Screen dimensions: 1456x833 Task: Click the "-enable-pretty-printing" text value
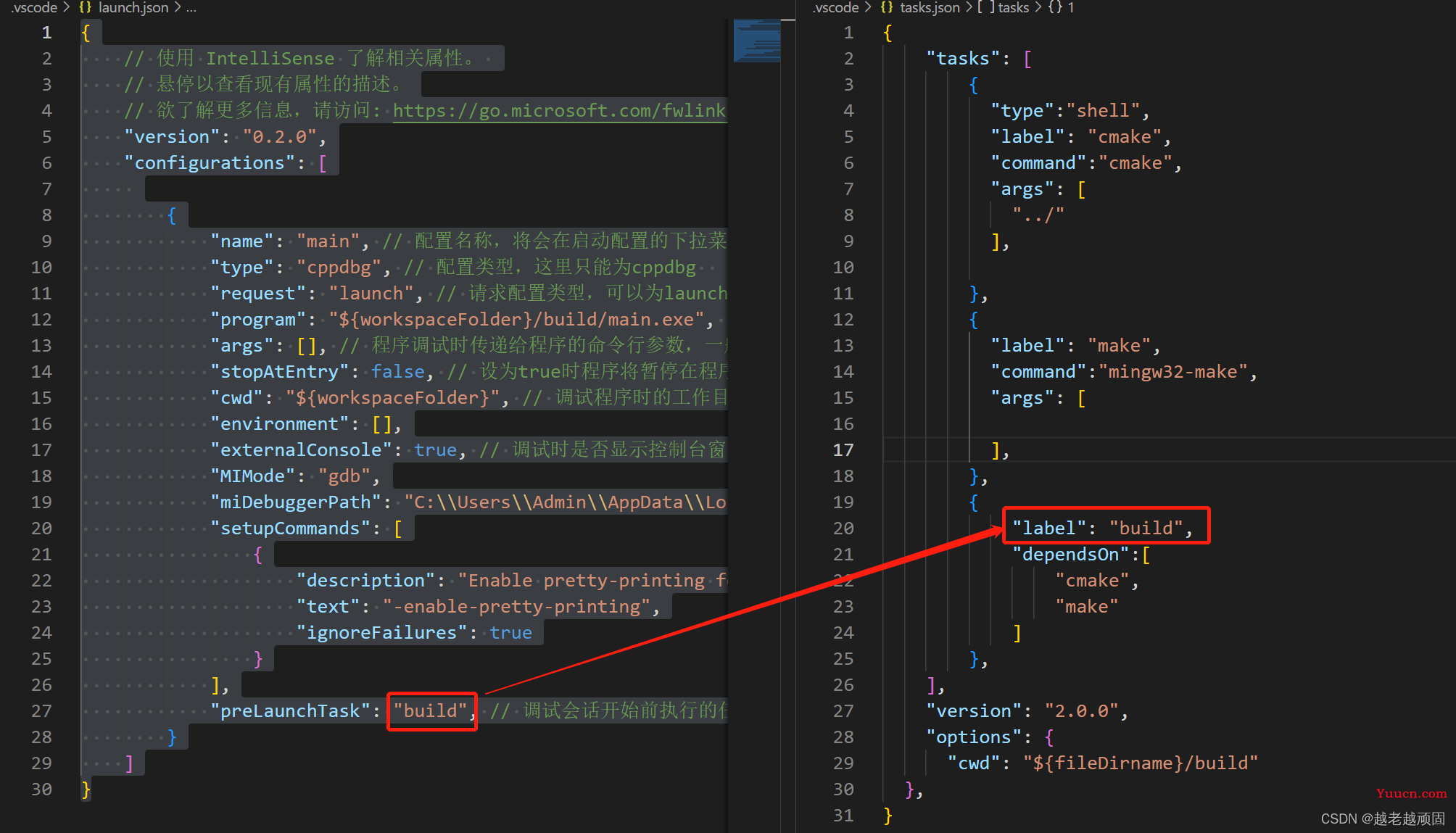pos(516,606)
